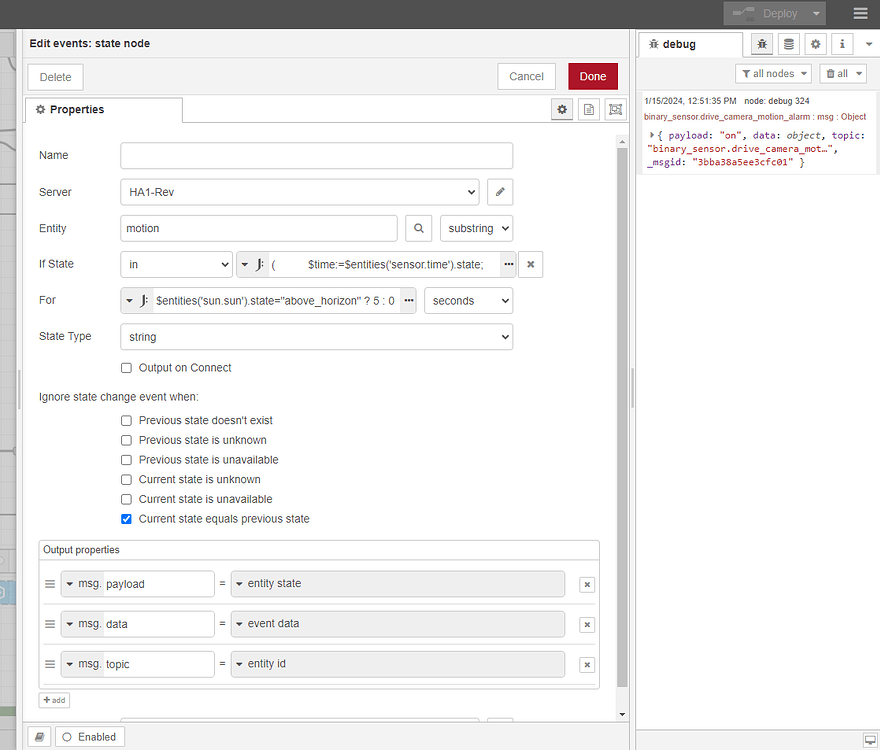This screenshot has height=750, width=880.
Task: Delete the events: state node
Action: pyautogui.click(x=56, y=77)
